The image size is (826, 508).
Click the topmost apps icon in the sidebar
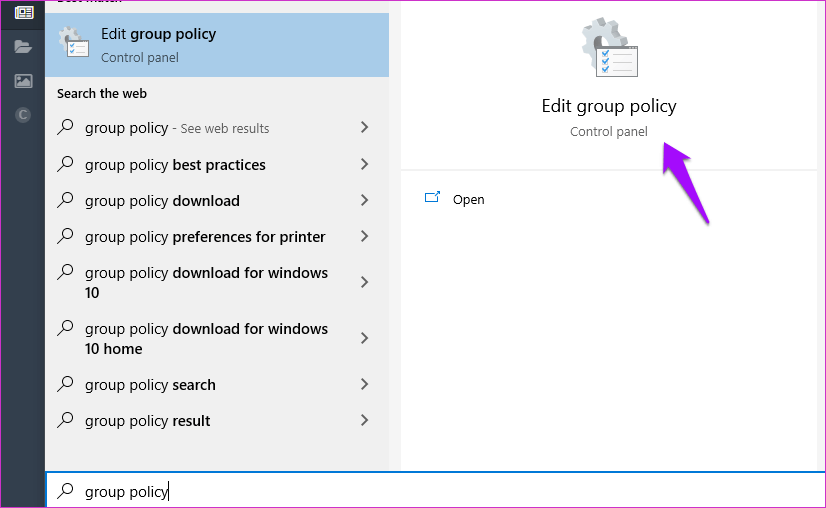pyautogui.click(x=23, y=13)
